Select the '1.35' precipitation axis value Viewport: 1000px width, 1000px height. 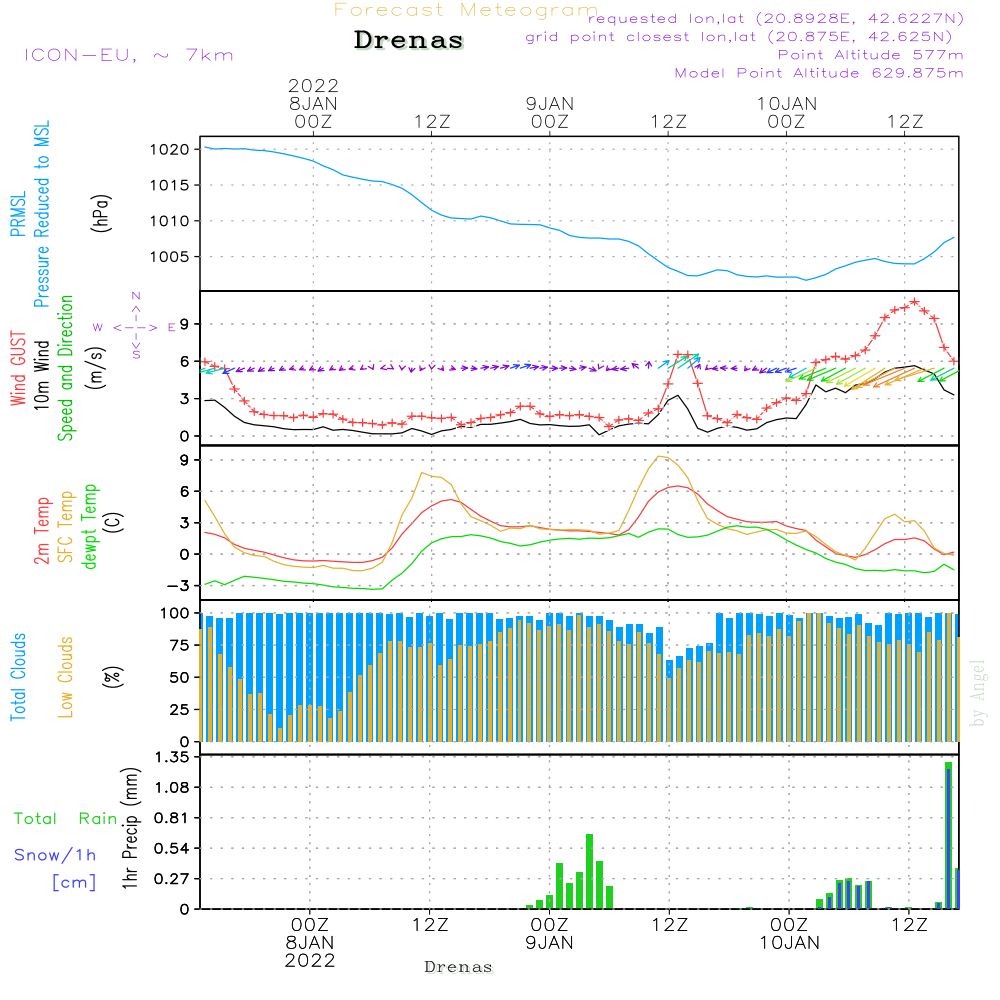pyautogui.click(x=173, y=757)
